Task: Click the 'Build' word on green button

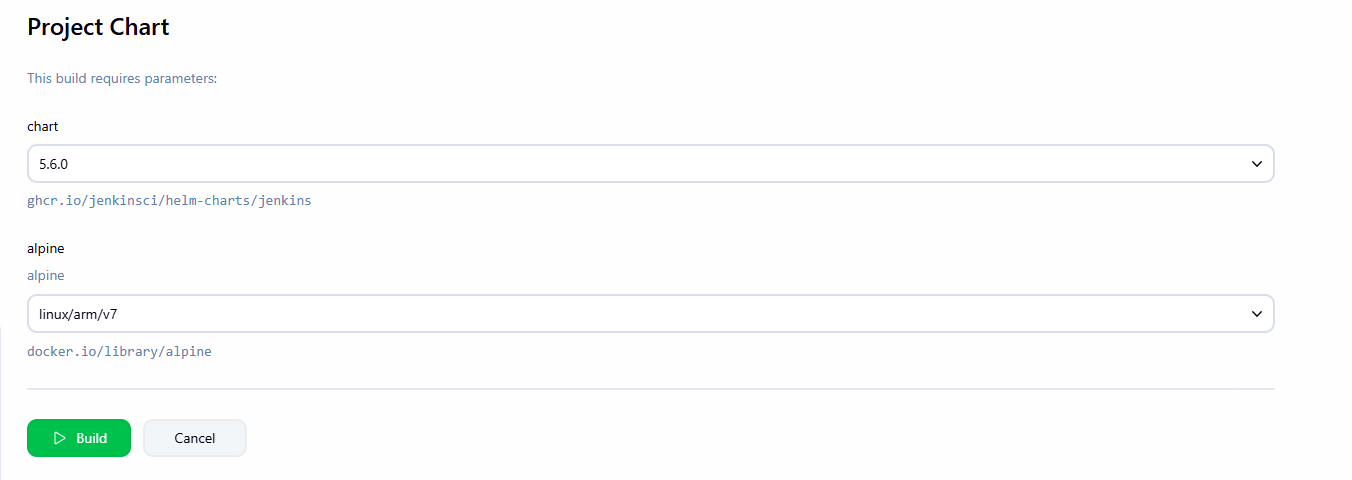Action: tap(91, 438)
